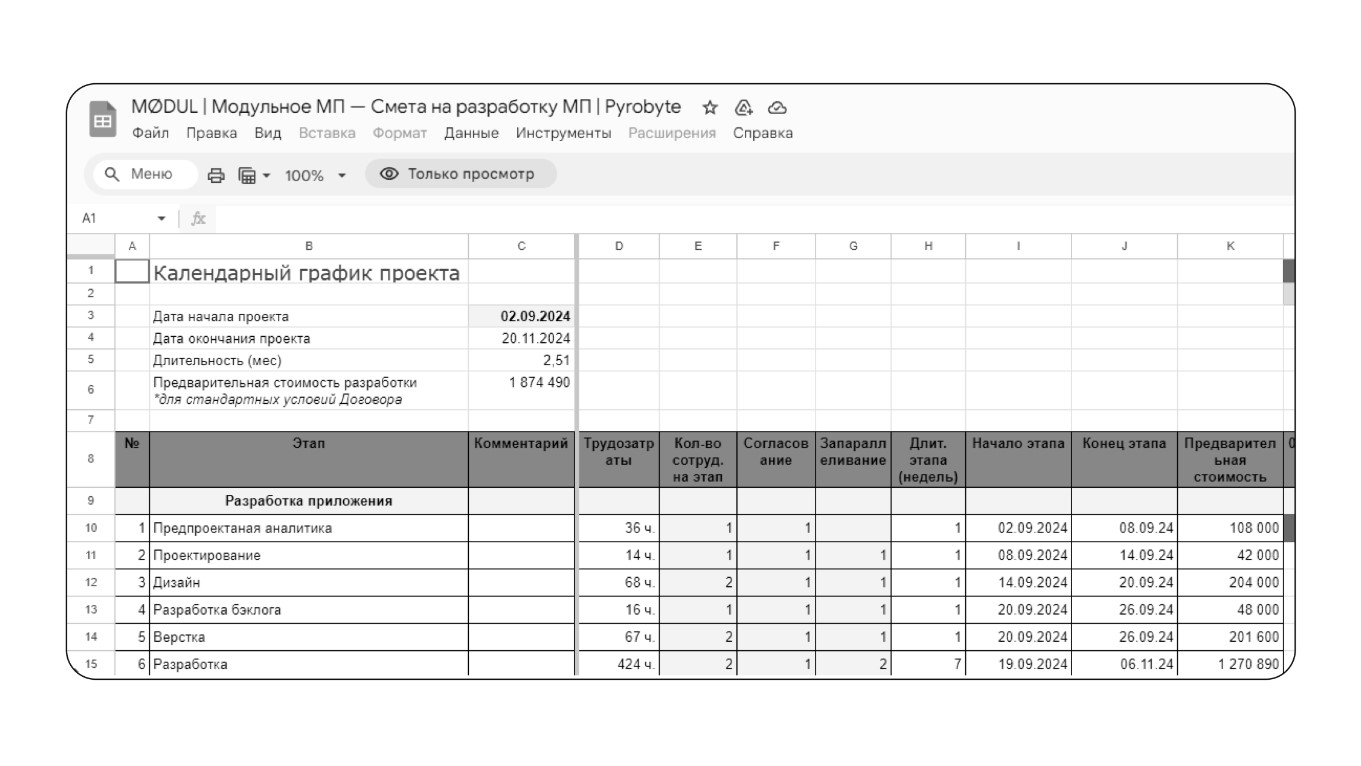Select row 8 header
This screenshot has height=766, width=1361.
tap(91, 458)
